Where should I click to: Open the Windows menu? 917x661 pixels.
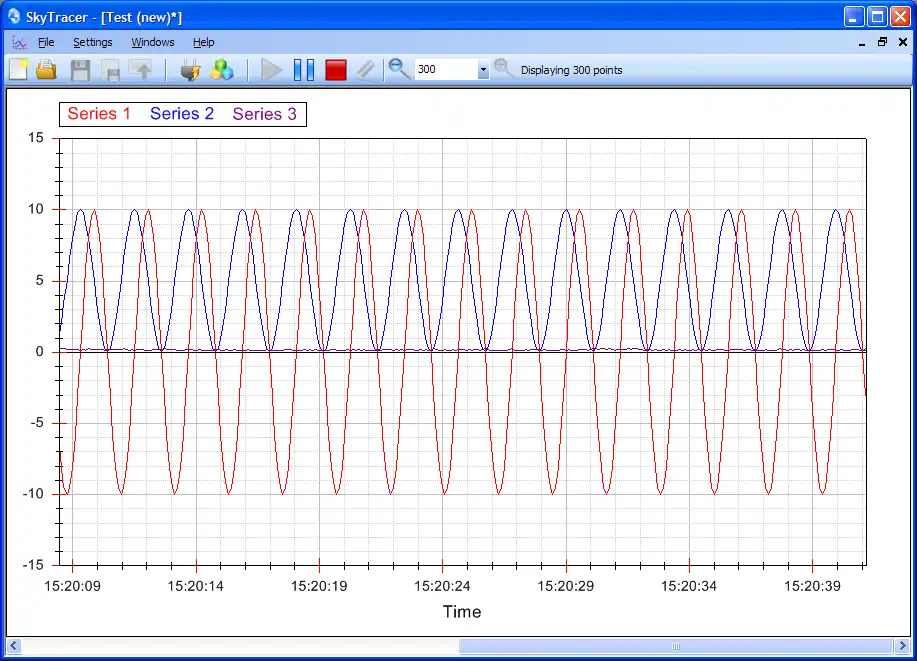point(153,42)
